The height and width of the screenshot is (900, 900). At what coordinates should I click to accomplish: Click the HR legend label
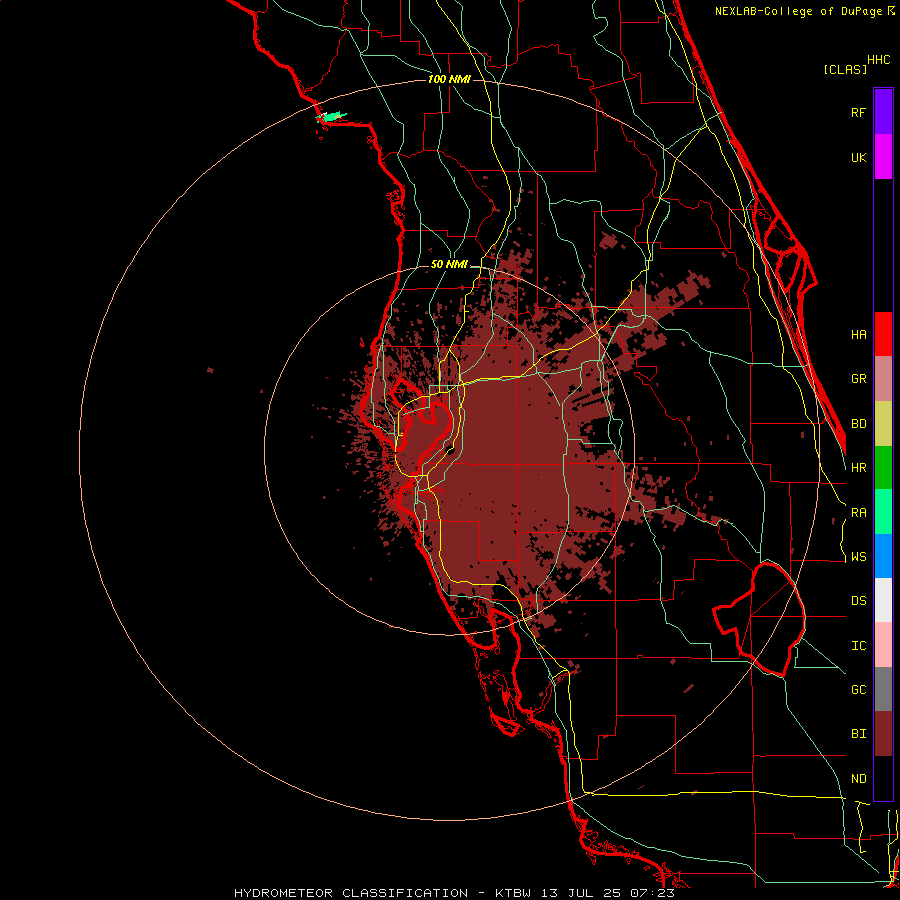(858, 468)
